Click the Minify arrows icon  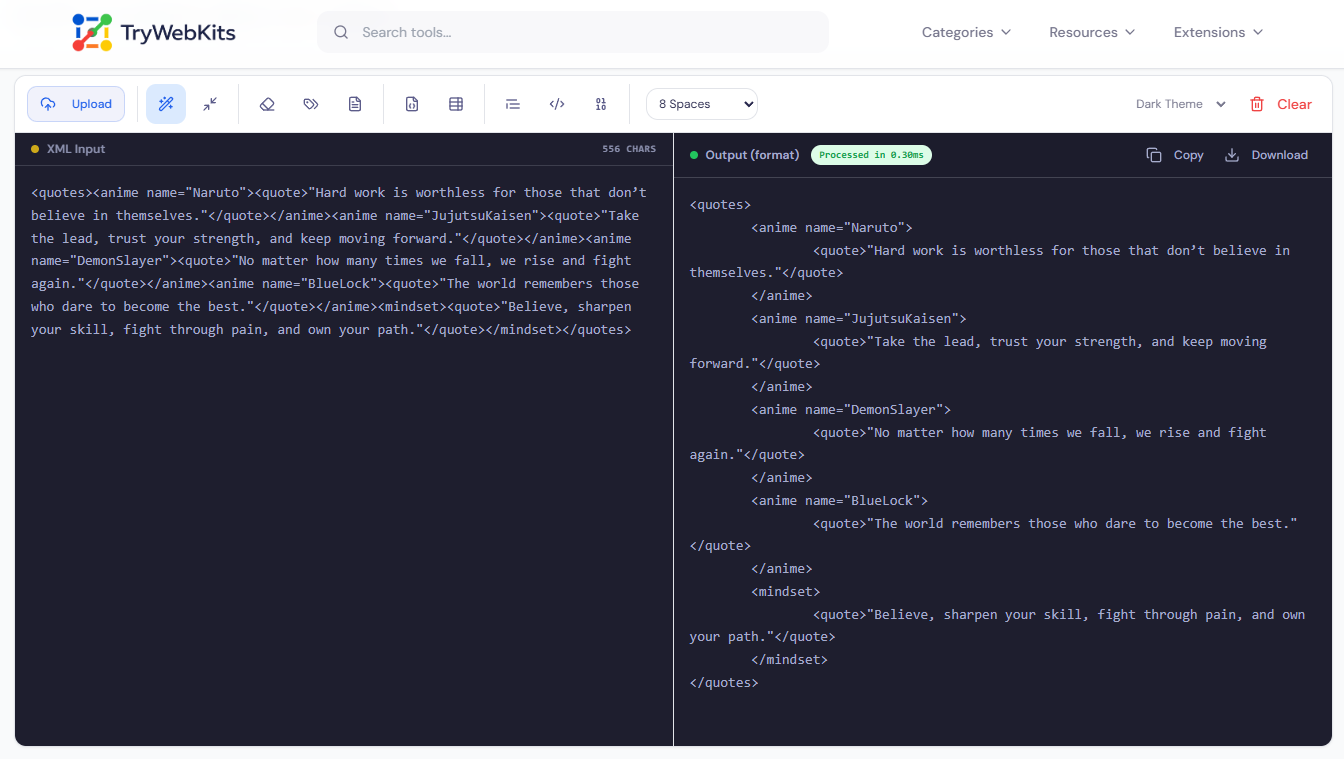[210, 103]
